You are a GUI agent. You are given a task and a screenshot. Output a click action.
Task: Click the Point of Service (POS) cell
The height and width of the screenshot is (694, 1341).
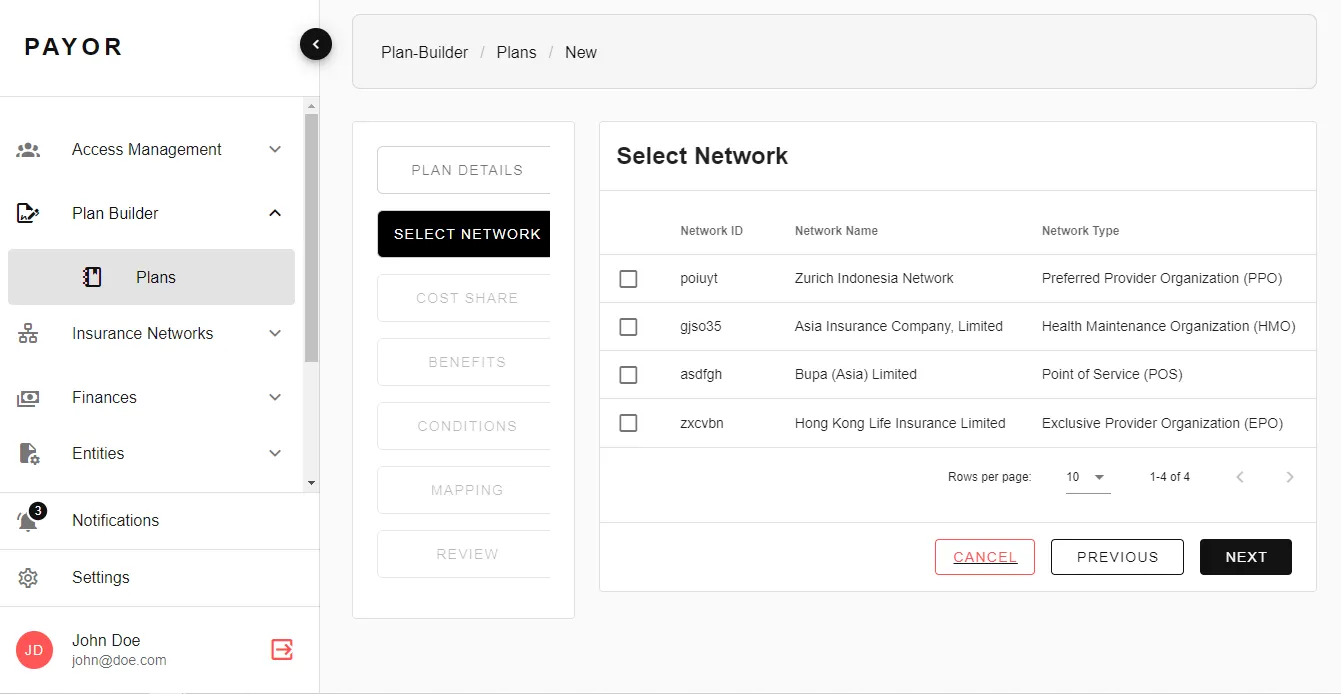1112,375
